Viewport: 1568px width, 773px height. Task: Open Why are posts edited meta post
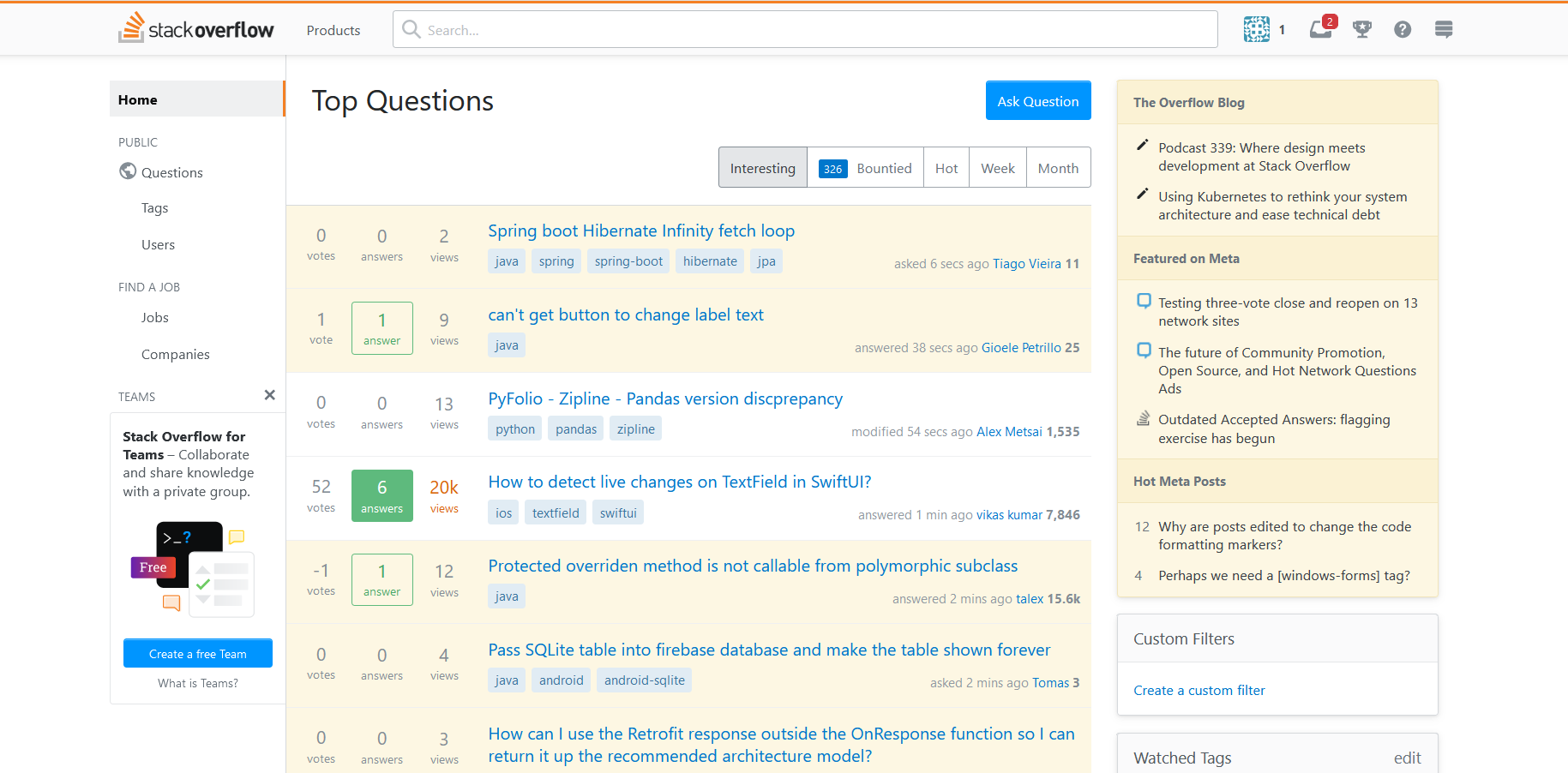point(1284,536)
